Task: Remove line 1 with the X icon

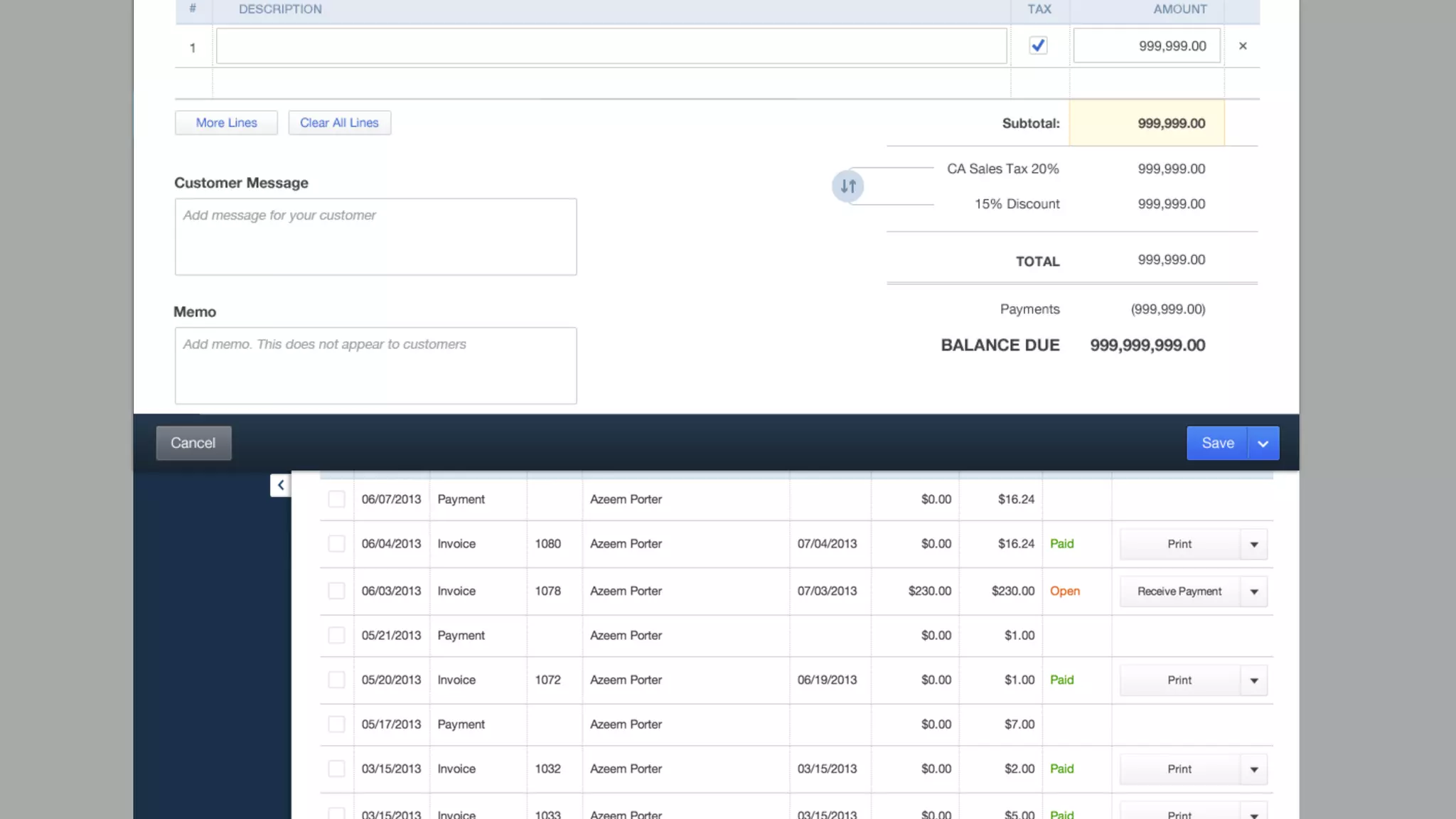Action: (1243, 46)
